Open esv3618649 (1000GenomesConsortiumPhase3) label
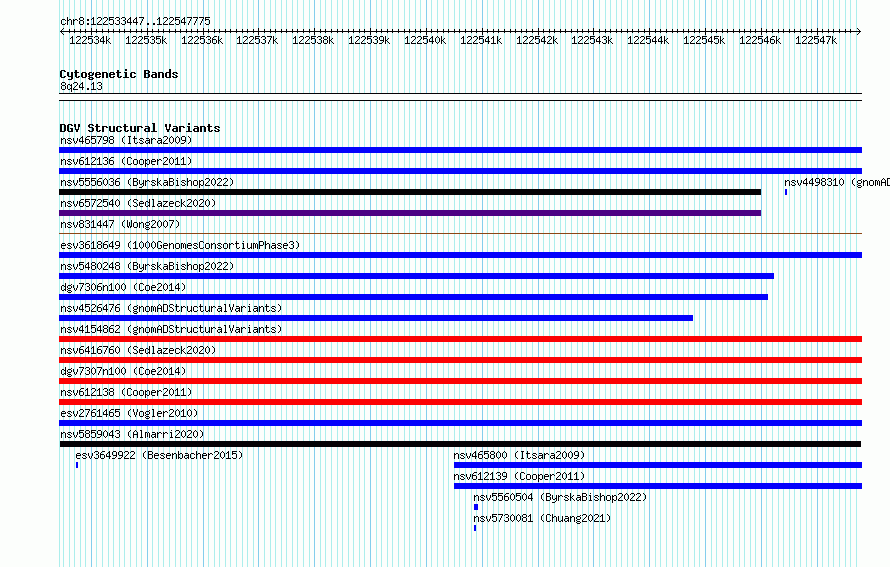The width and height of the screenshot is (890, 567). [180, 245]
